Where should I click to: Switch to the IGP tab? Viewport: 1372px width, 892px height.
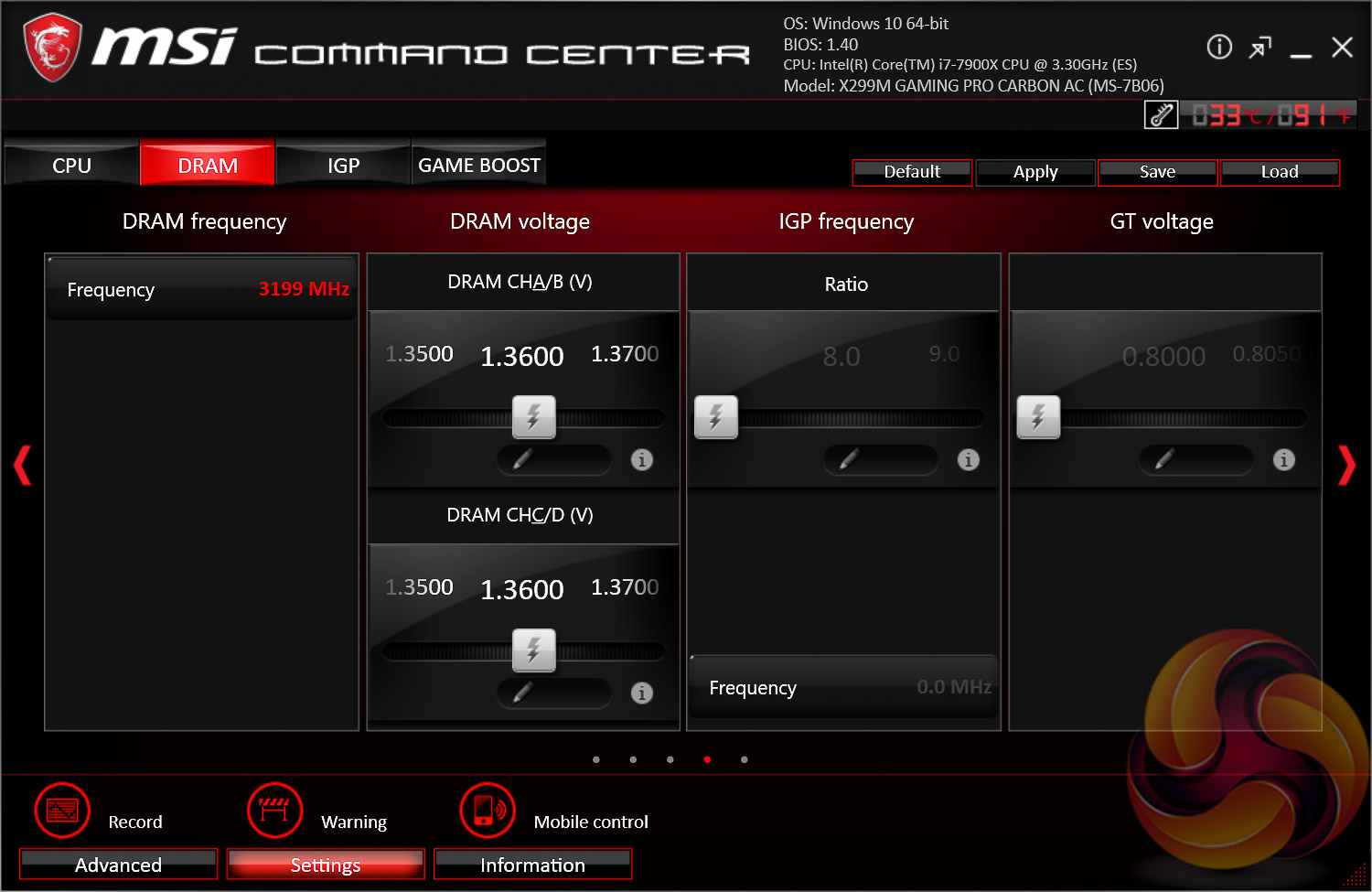point(343,165)
